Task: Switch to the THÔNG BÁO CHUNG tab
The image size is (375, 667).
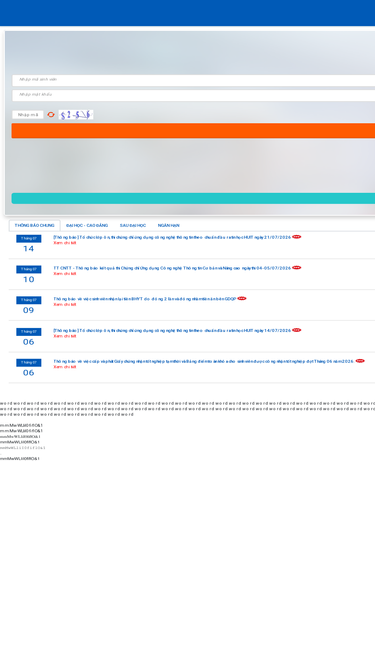Action: pyautogui.click(x=34, y=225)
